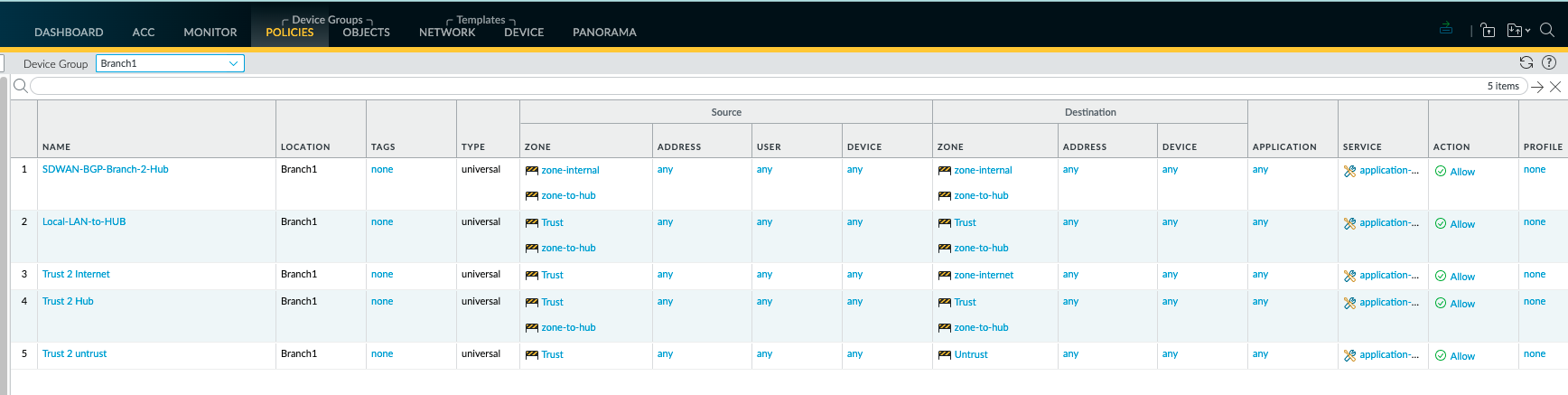Click service icon in SDWAN-BGP-Branch-2-Hub row
Screen dimensions: 1568x395
point(1349,171)
